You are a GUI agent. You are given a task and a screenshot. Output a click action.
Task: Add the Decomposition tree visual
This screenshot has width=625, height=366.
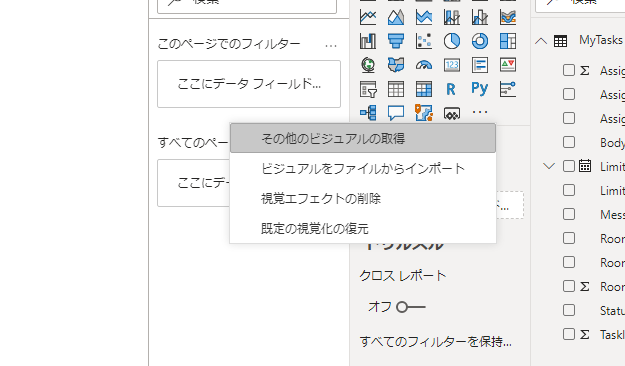click(x=368, y=113)
